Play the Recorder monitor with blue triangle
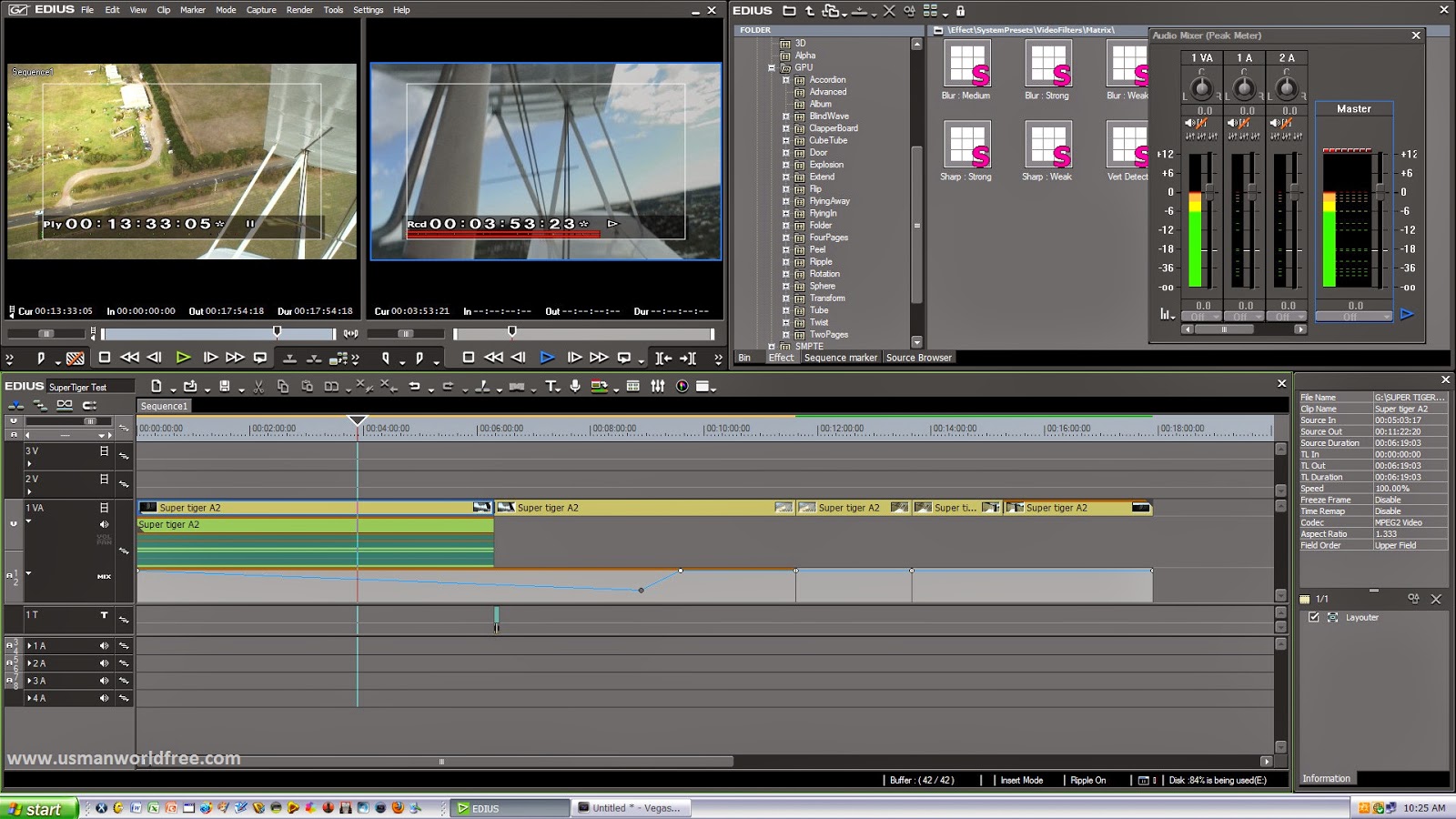1456x819 pixels. click(547, 358)
